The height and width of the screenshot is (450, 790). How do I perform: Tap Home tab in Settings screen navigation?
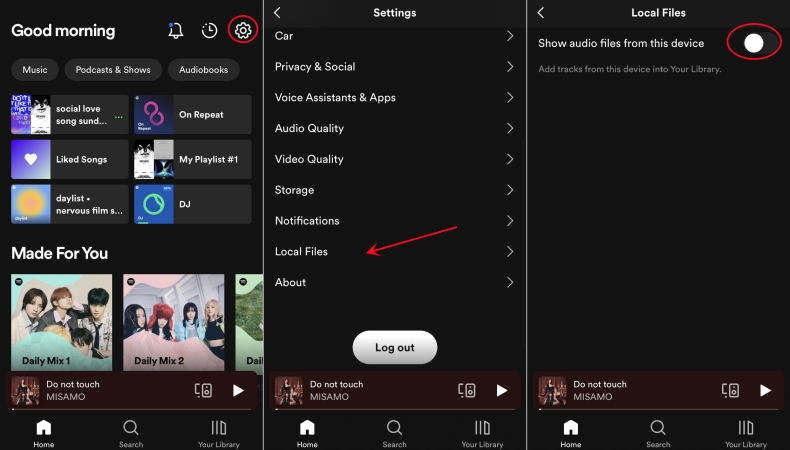pos(307,434)
